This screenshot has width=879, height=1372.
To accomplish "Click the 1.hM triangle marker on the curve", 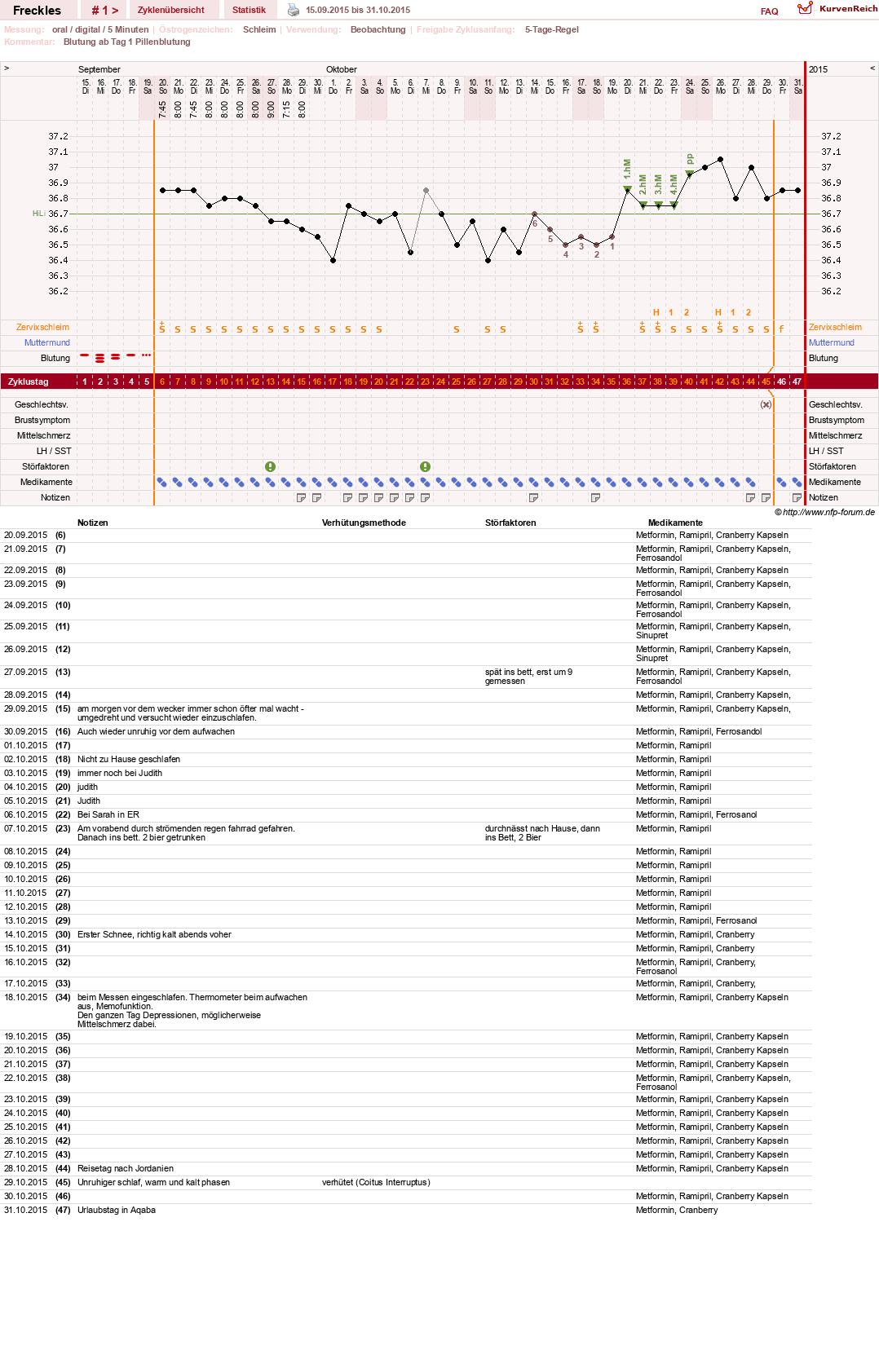I will 627,189.
